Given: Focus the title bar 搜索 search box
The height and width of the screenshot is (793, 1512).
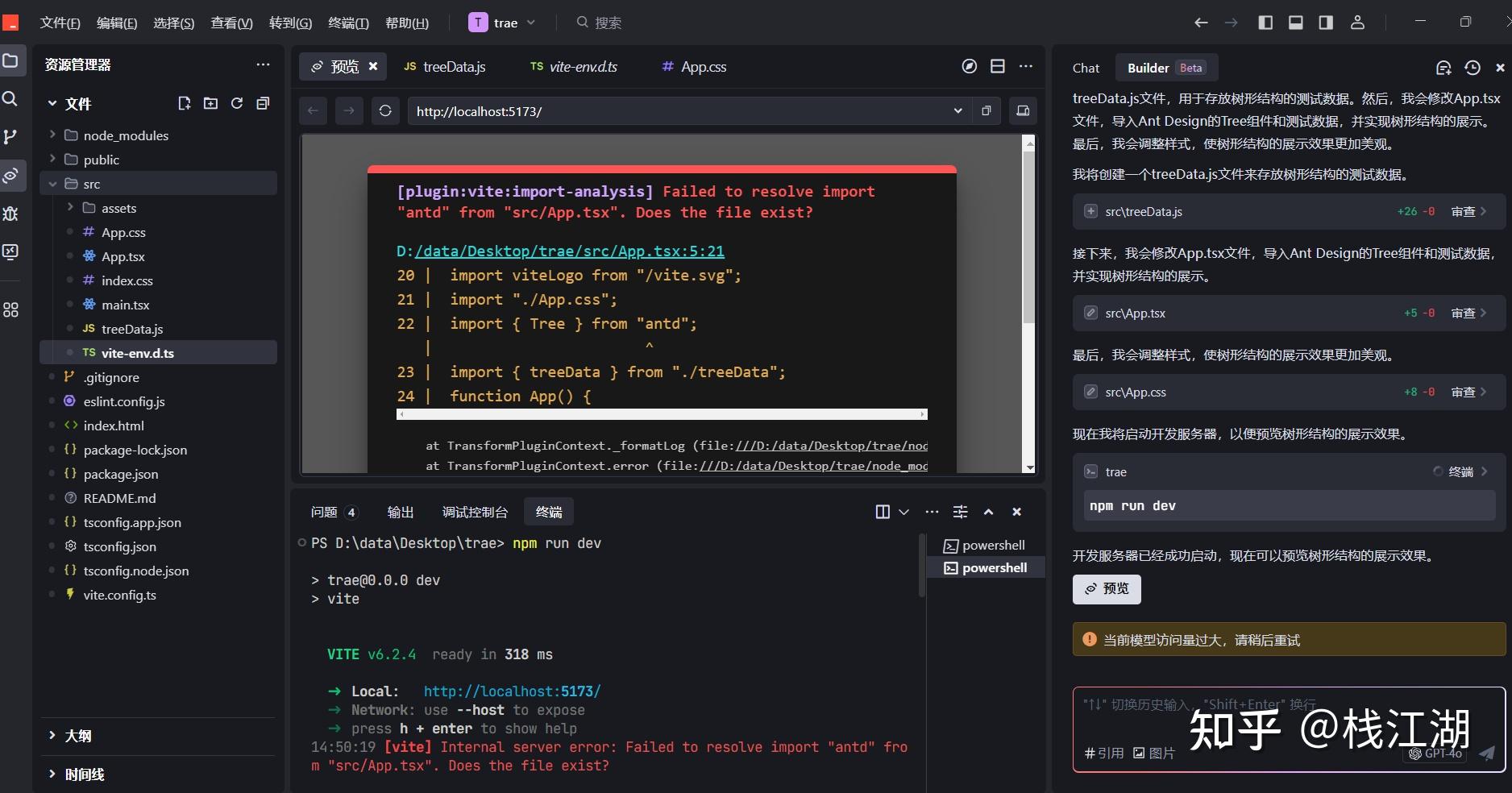Looking at the screenshot, I should pyautogui.click(x=600, y=23).
